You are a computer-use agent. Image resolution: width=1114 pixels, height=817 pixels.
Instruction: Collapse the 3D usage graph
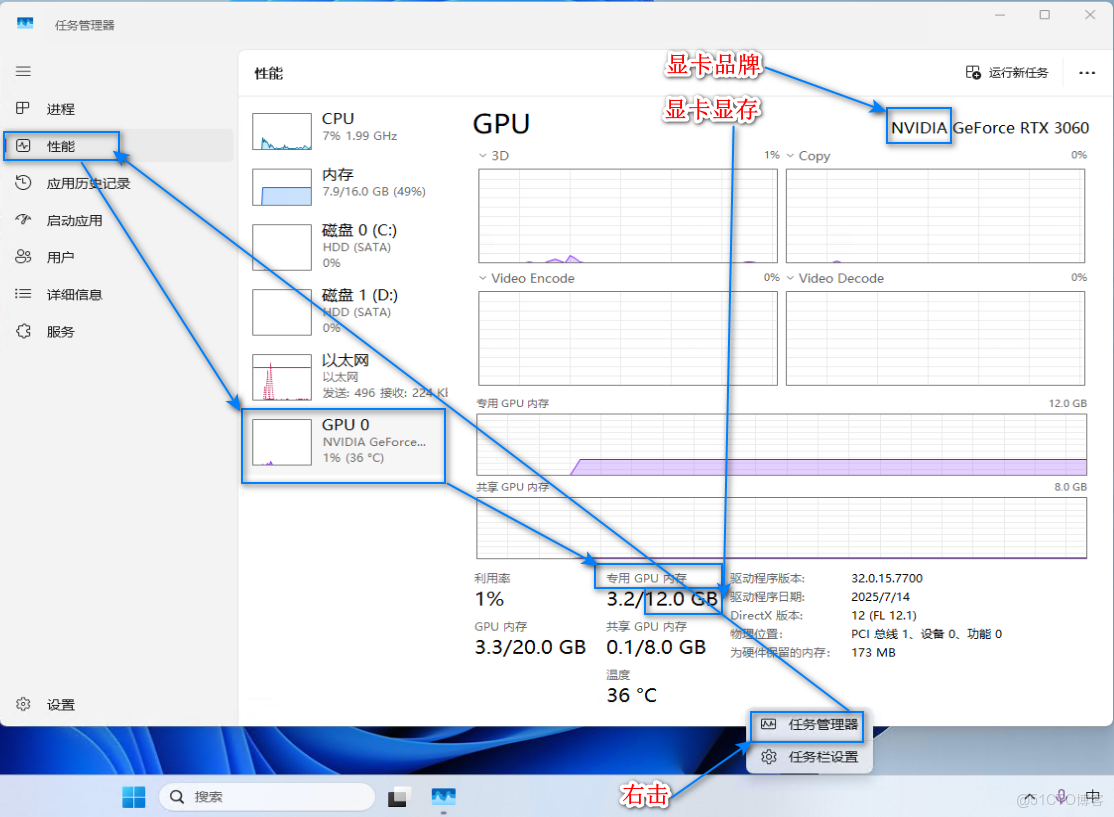click(483, 156)
